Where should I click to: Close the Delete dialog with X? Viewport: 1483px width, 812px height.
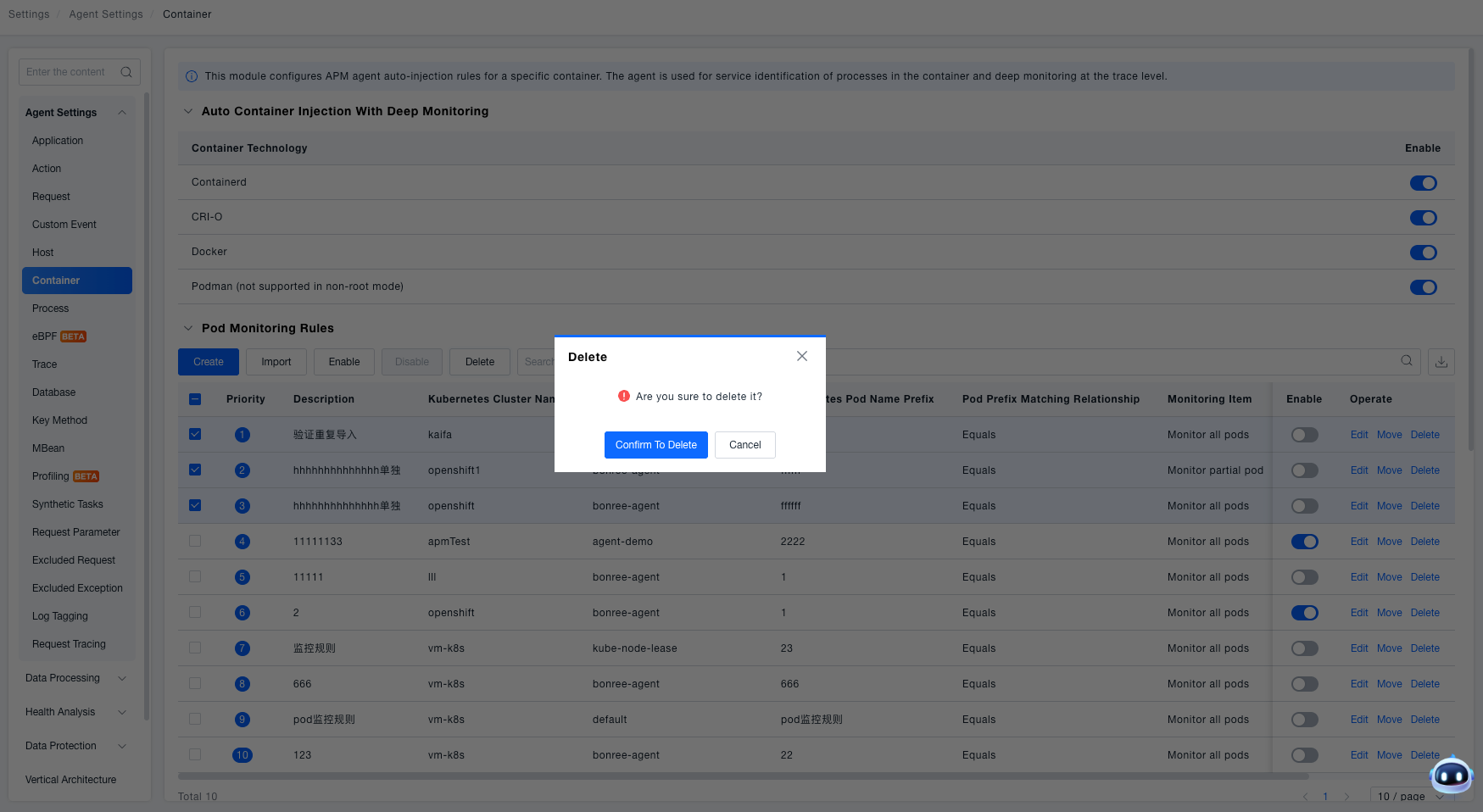pyautogui.click(x=801, y=356)
